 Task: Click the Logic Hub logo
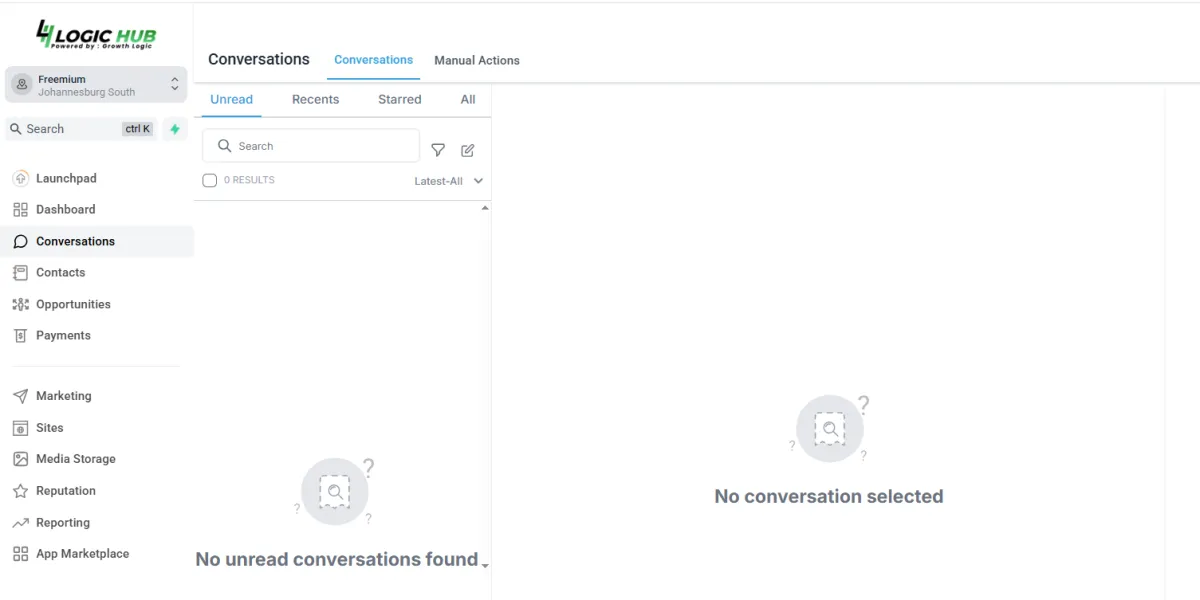coord(96,35)
